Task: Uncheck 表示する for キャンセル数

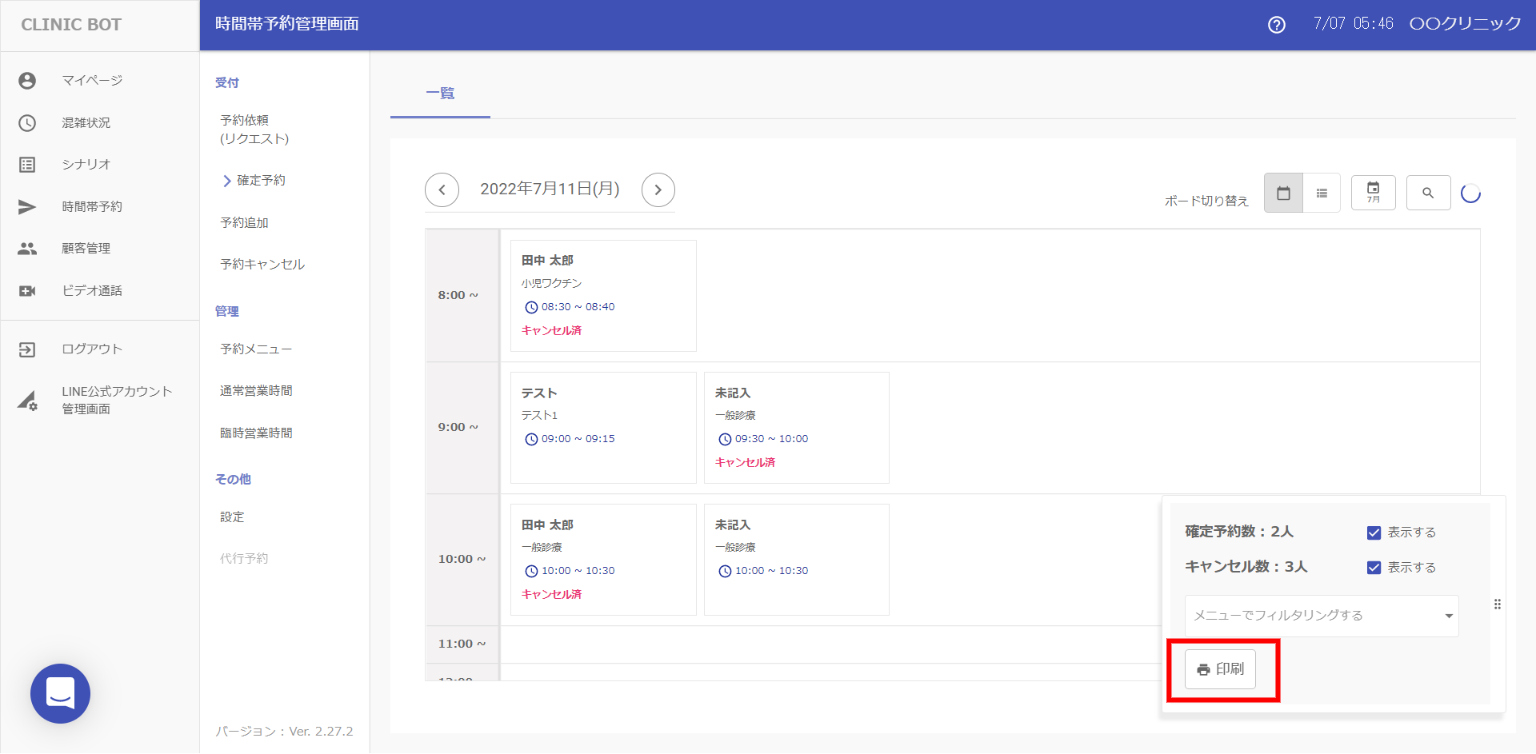Action: click(1374, 567)
